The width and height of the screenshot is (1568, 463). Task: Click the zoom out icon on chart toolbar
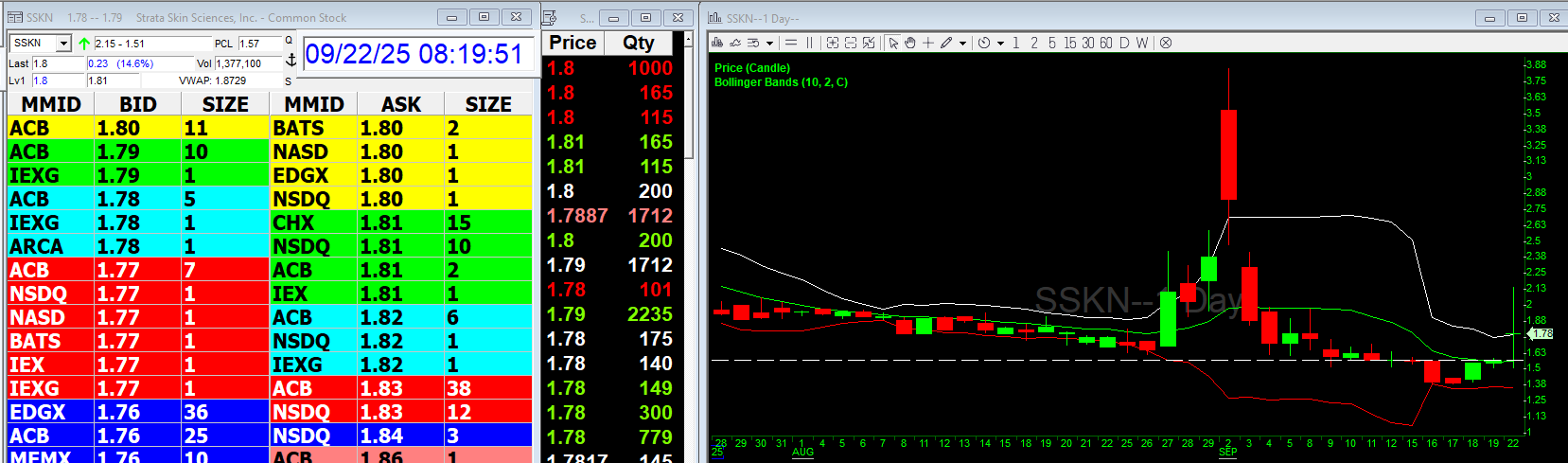point(850,43)
